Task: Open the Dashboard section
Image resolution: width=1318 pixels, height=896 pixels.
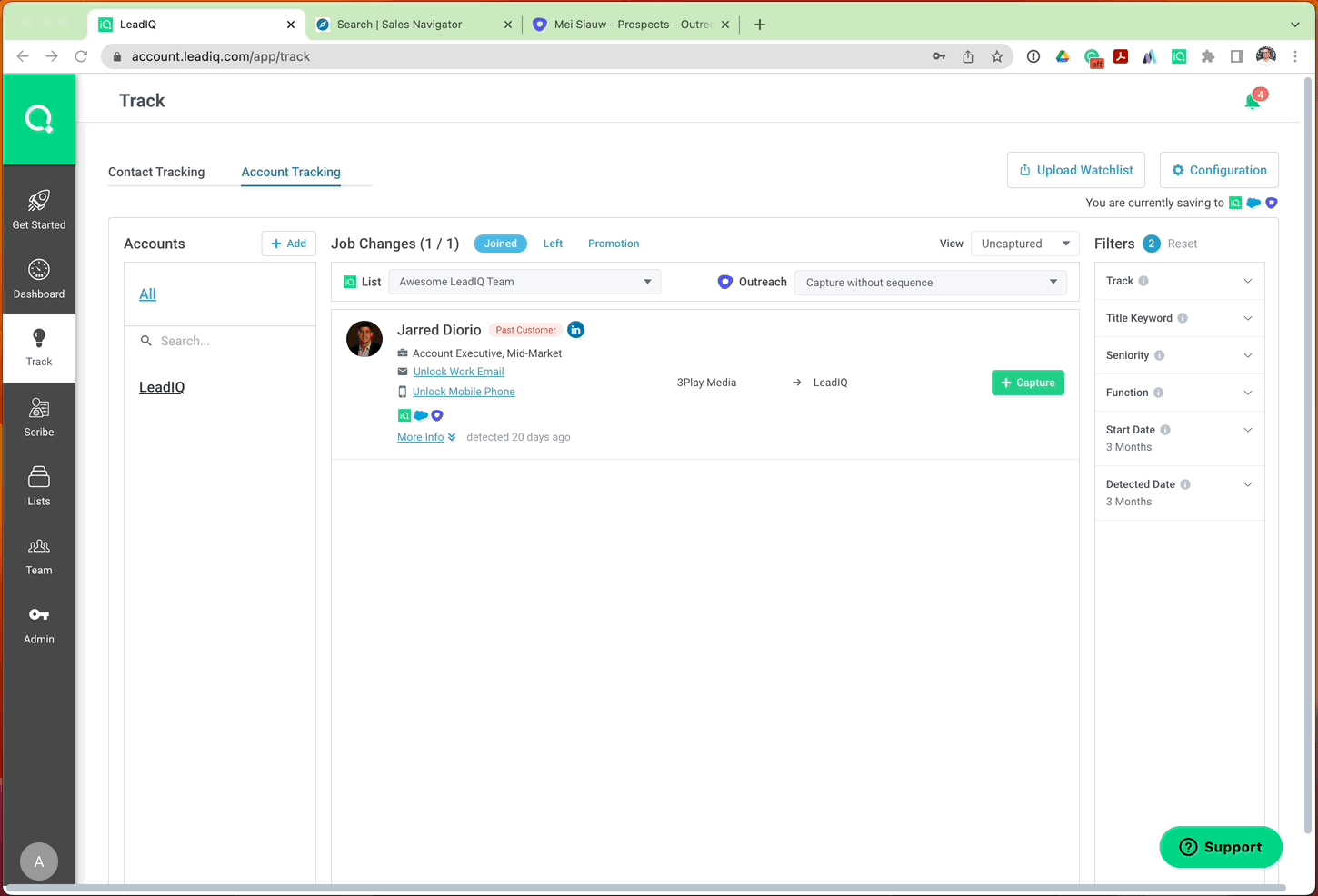Action: pyautogui.click(x=39, y=279)
